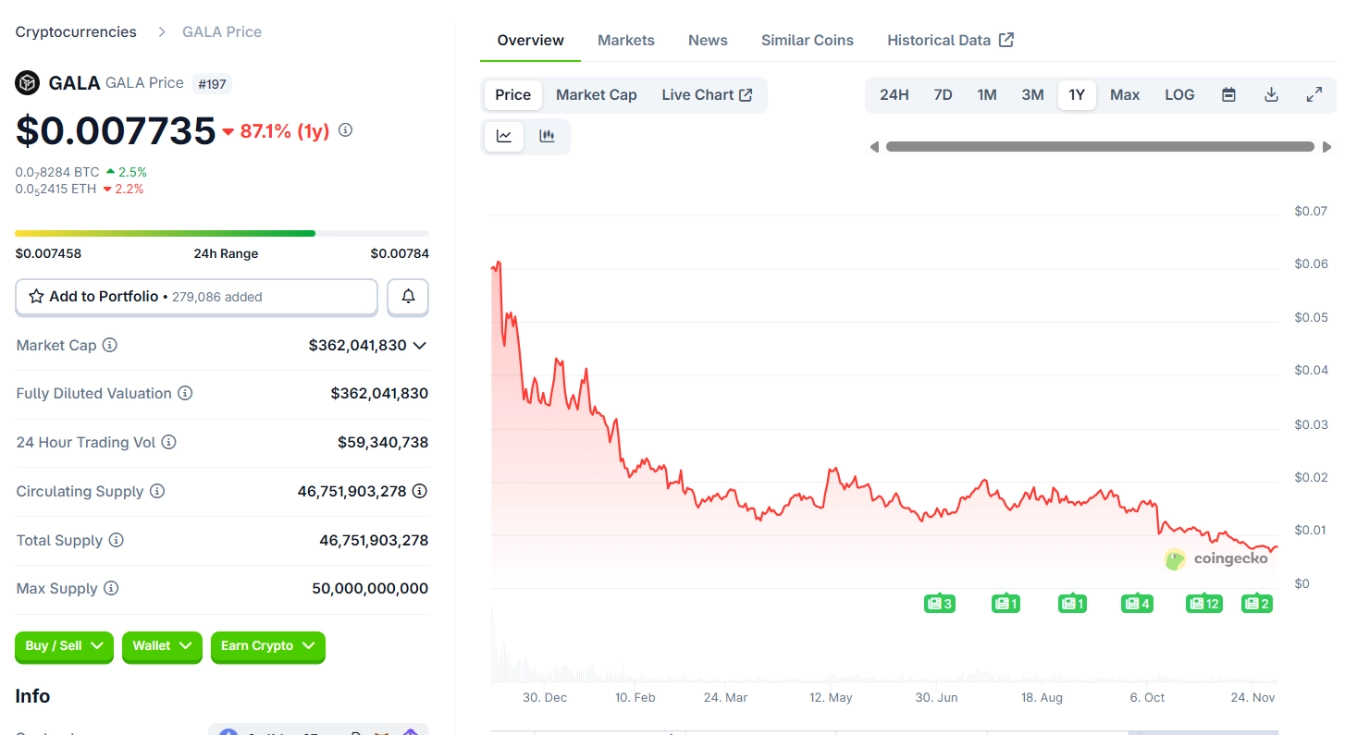Click the chart range scrollbar slider
Viewport: 1357px width, 735px height.
point(1100,147)
